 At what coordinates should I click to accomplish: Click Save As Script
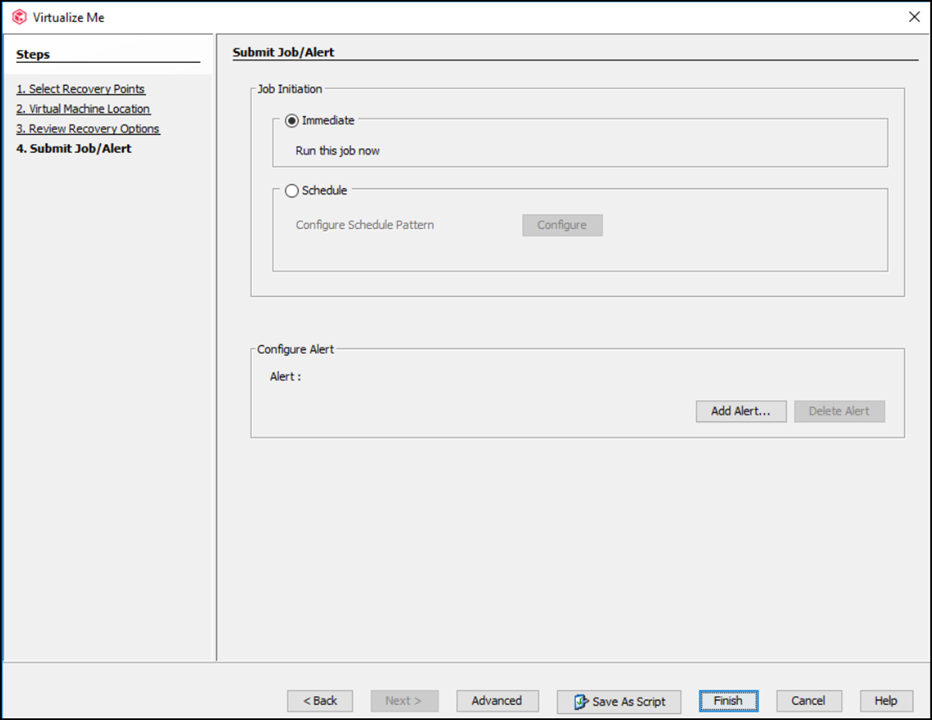tap(618, 701)
